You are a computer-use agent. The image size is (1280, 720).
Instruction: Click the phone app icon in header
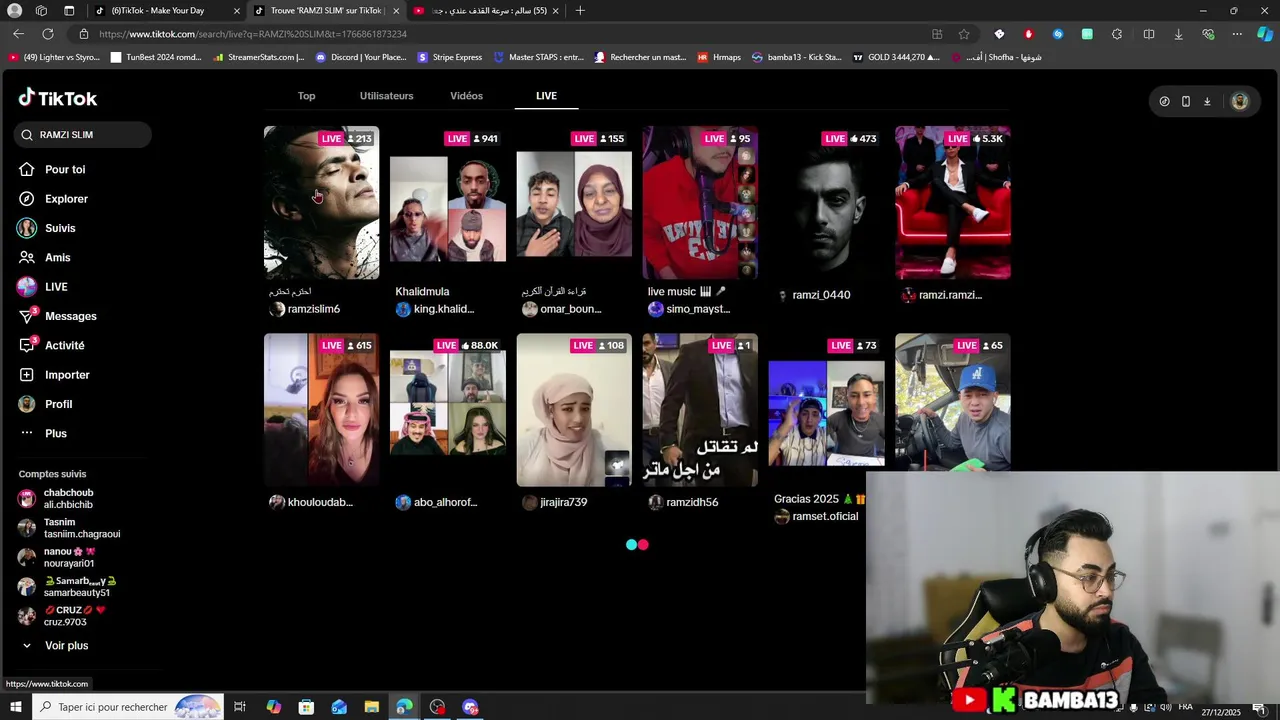pos(1186,101)
